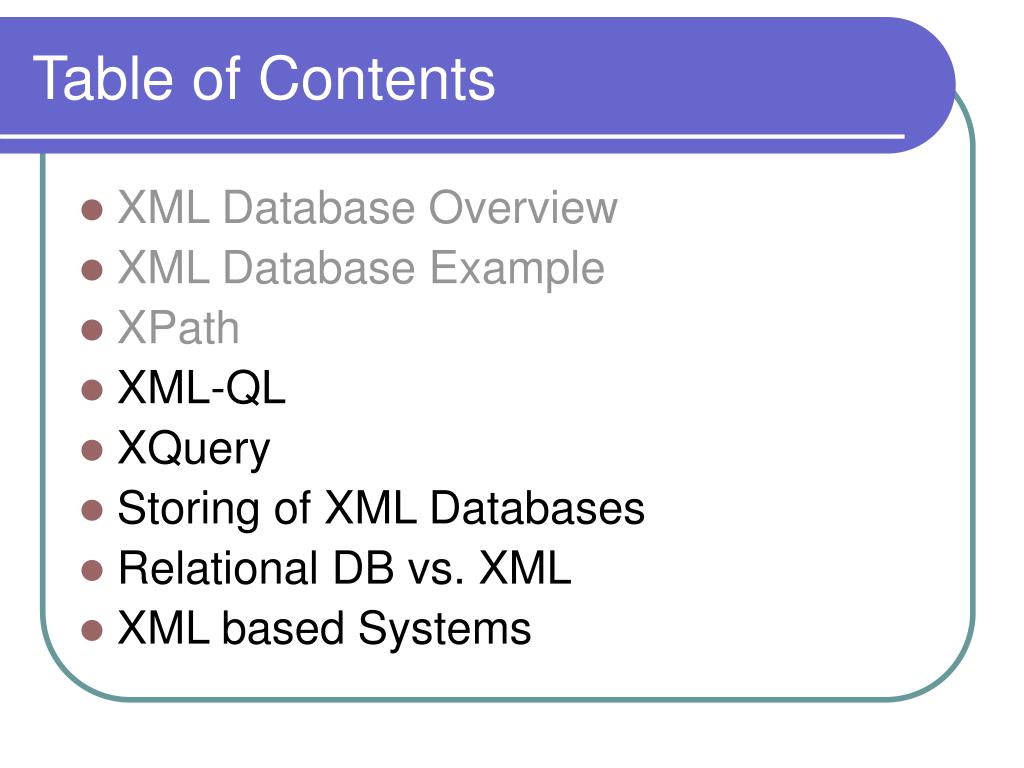Open the 'XQuery' entry
1024x768 pixels.
point(194,449)
